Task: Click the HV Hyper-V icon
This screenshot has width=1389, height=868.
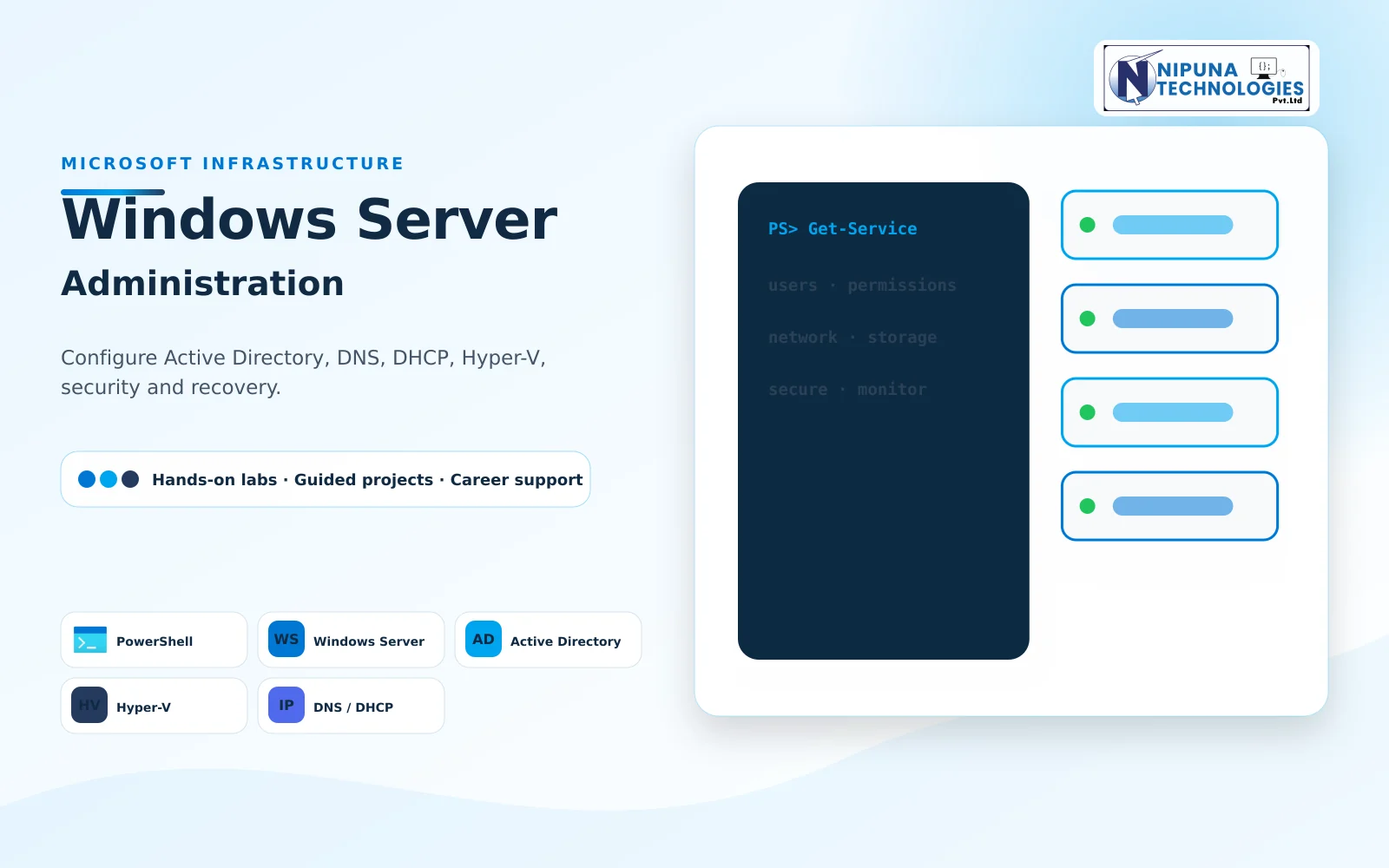Action: pyautogui.click(x=89, y=706)
